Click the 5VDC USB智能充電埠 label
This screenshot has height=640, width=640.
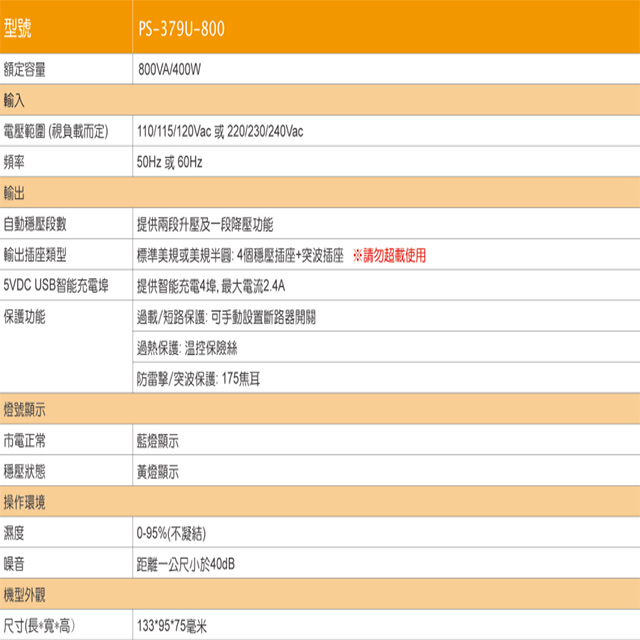pyautogui.click(x=56, y=285)
